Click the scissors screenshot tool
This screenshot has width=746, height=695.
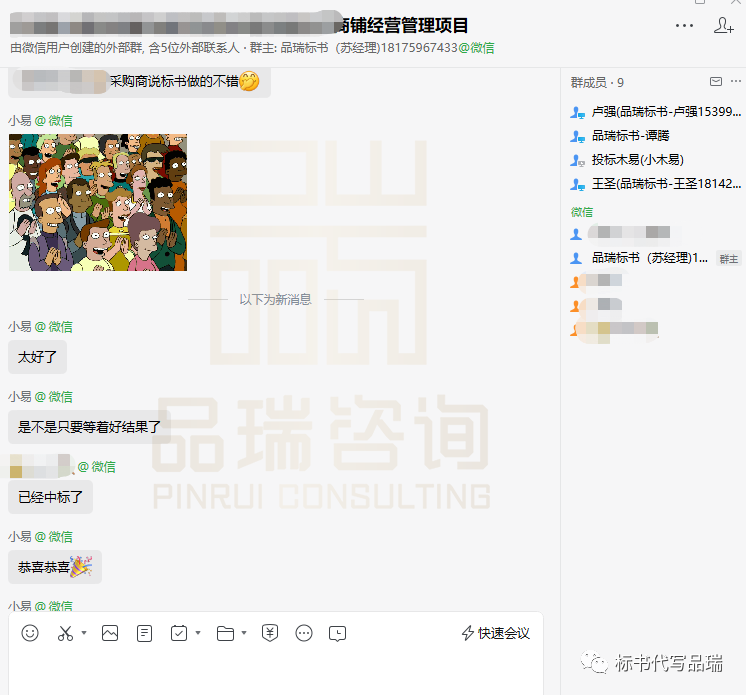click(65, 633)
